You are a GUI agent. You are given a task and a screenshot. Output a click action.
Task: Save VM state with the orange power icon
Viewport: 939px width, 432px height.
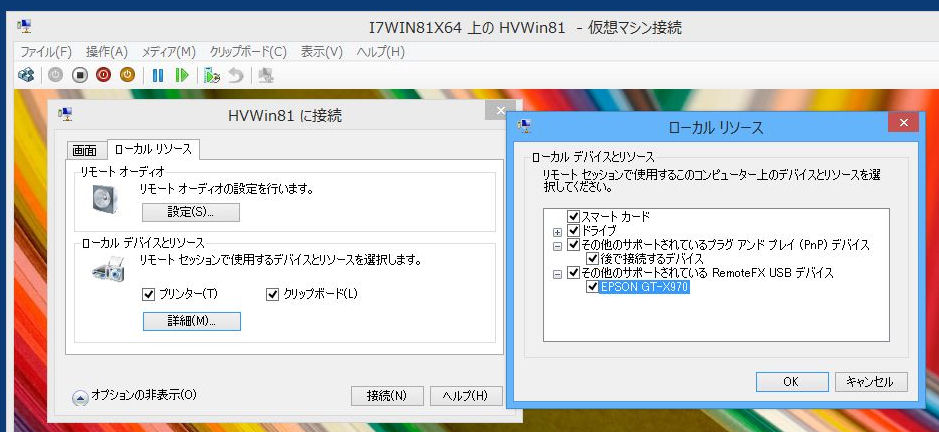point(127,75)
